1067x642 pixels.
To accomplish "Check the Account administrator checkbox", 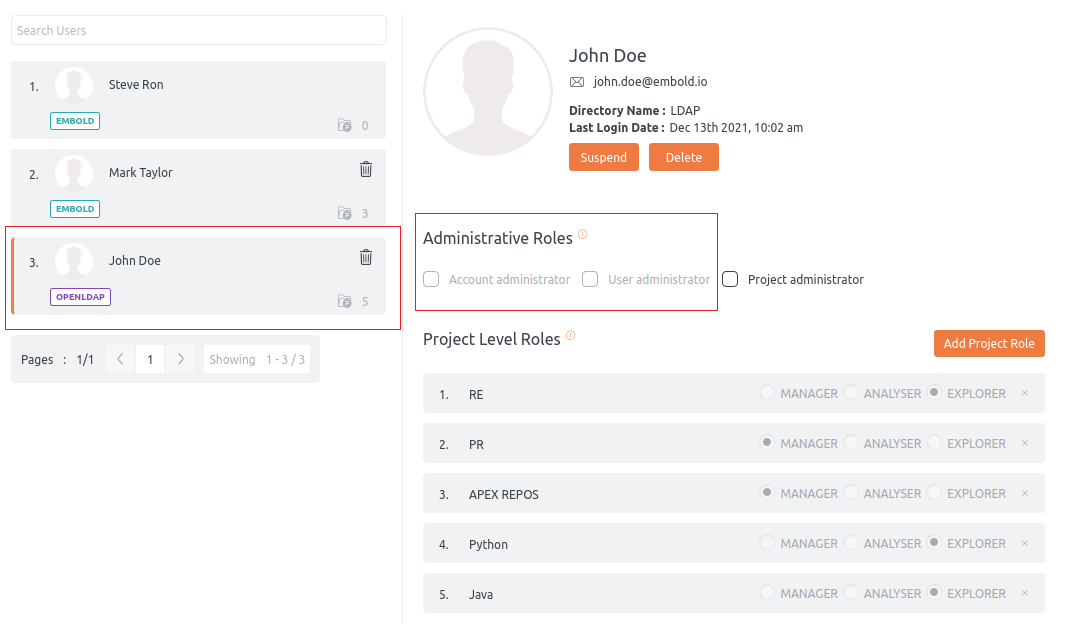I will pyautogui.click(x=431, y=280).
